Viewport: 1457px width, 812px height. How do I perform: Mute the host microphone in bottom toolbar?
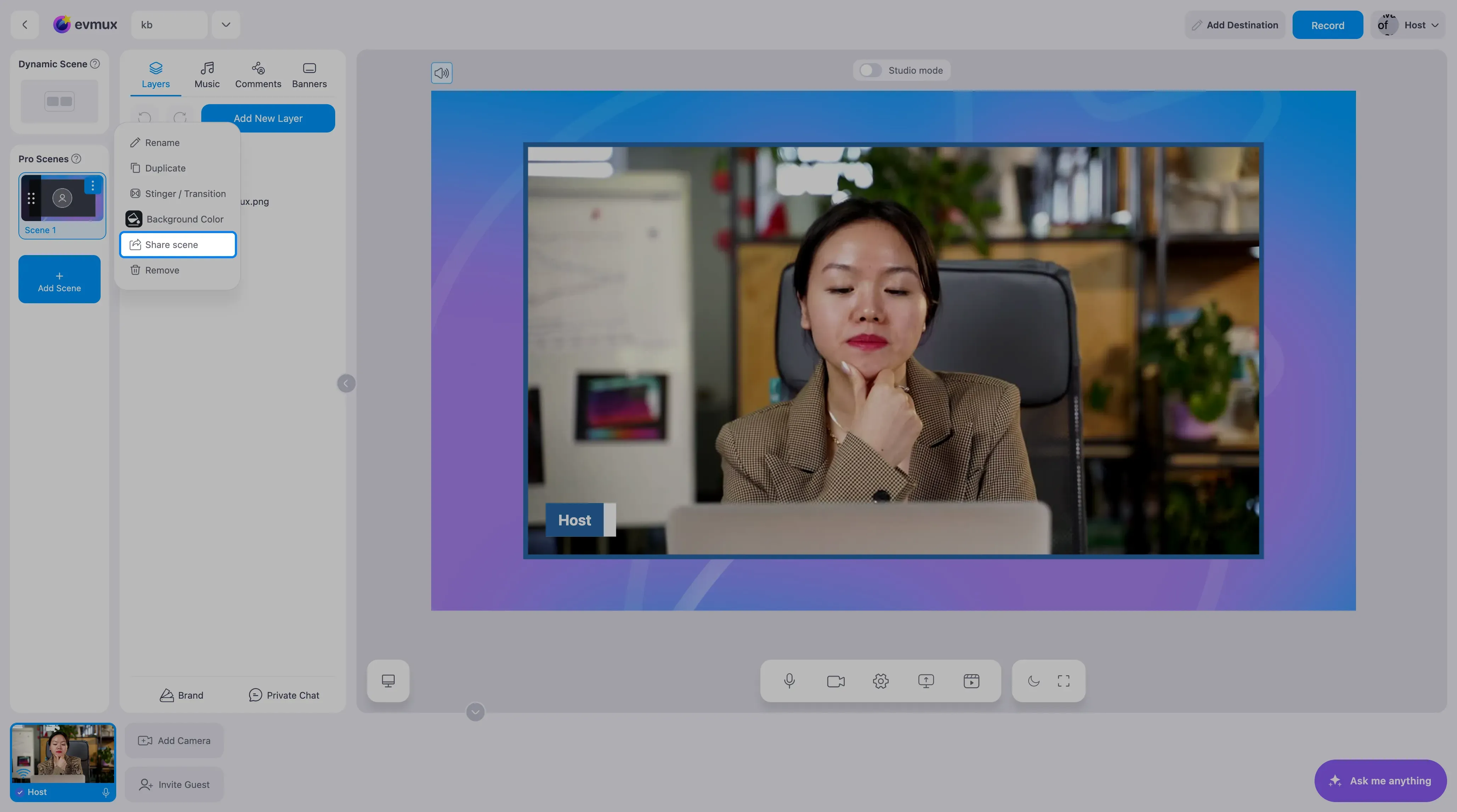click(789, 681)
